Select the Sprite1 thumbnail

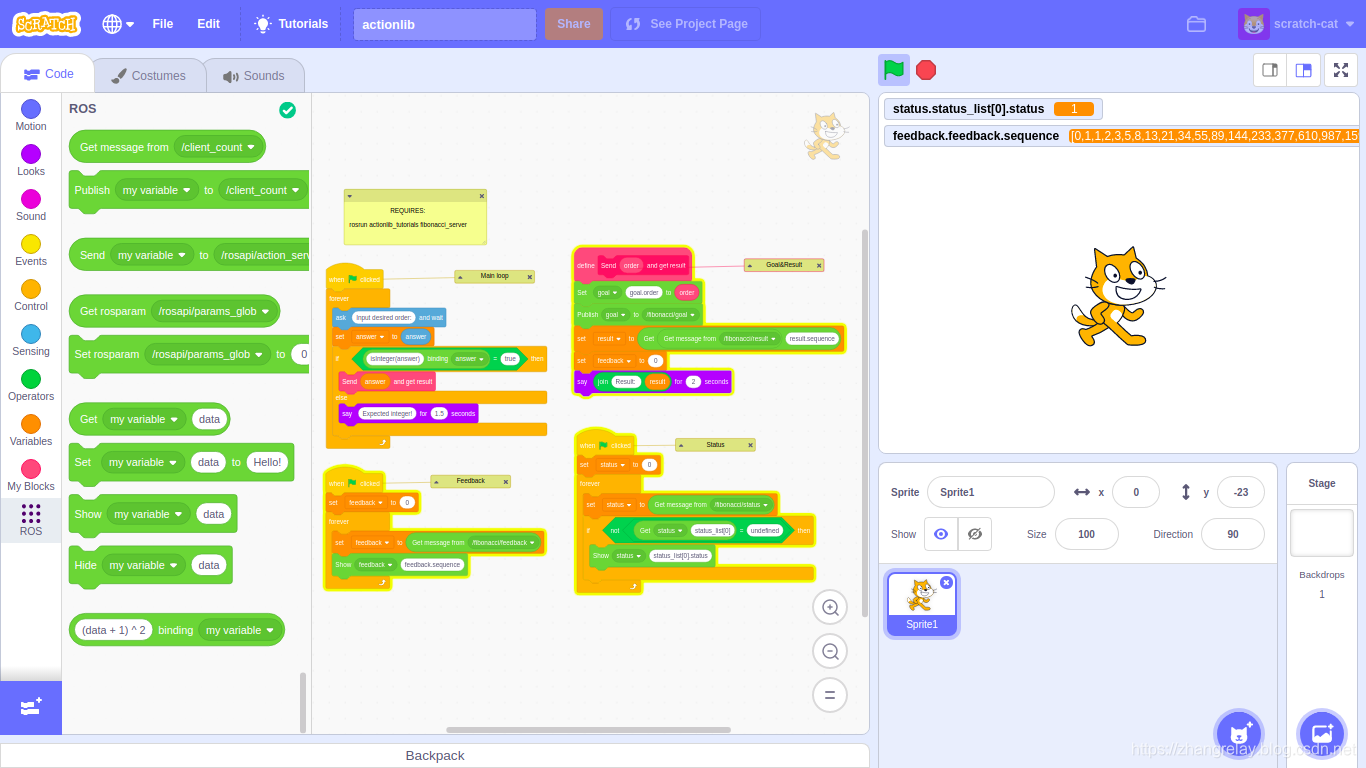click(x=922, y=603)
